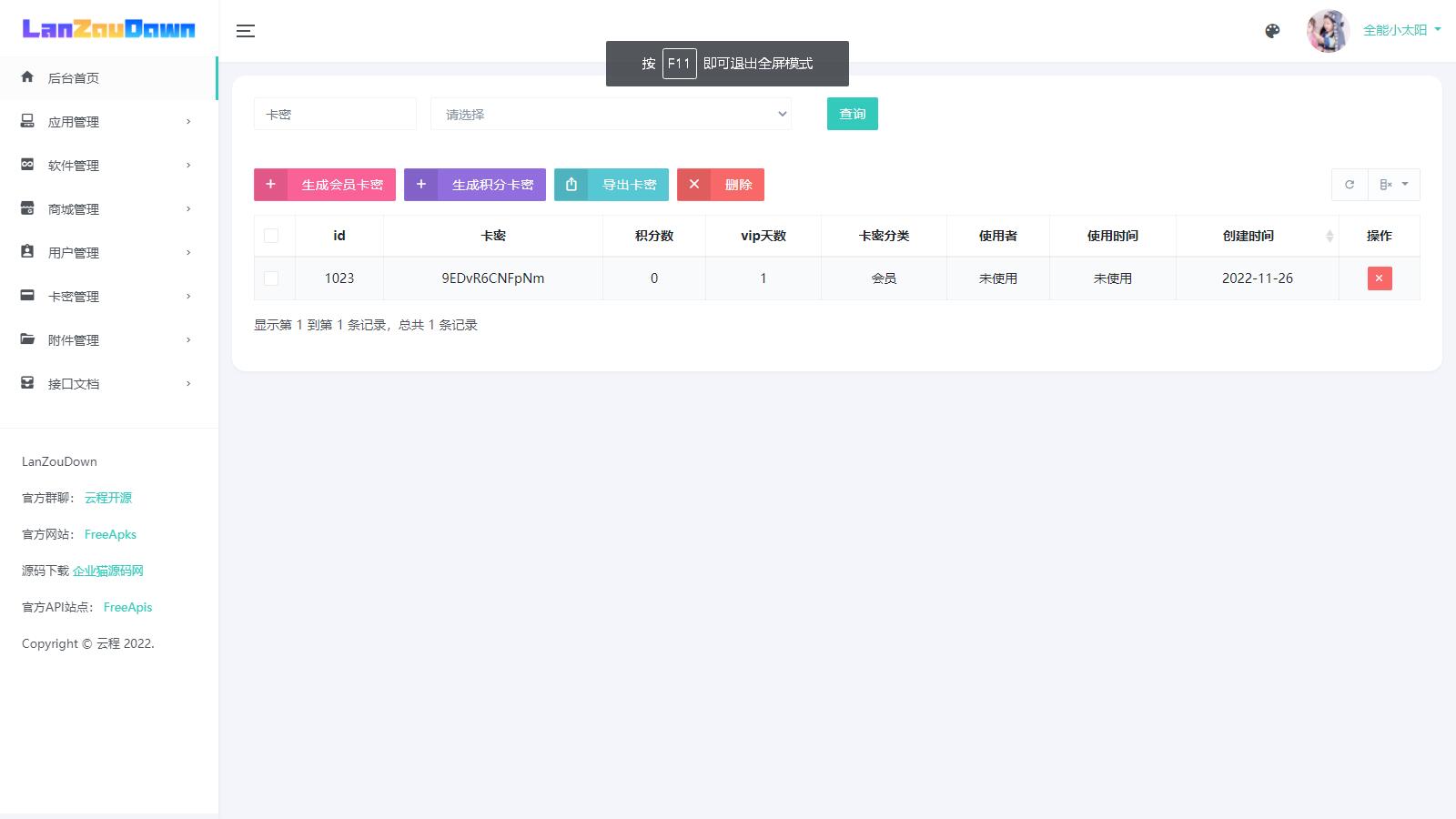Sort by 创建时间 column header
Image resolution: width=1456 pixels, height=819 pixels.
pos(1256,236)
